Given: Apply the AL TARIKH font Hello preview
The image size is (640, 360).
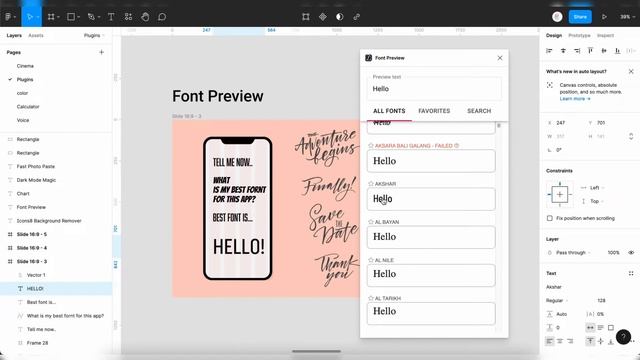Looking at the screenshot, I should tap(431, 313).
